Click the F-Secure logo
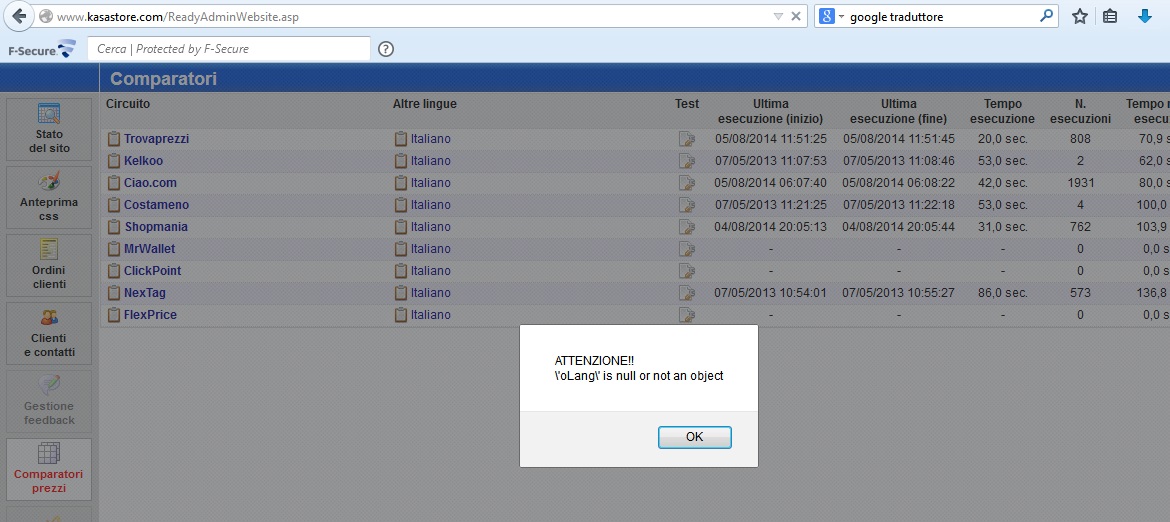Viewport: 1170px width, 522px height. click(42, 49)
